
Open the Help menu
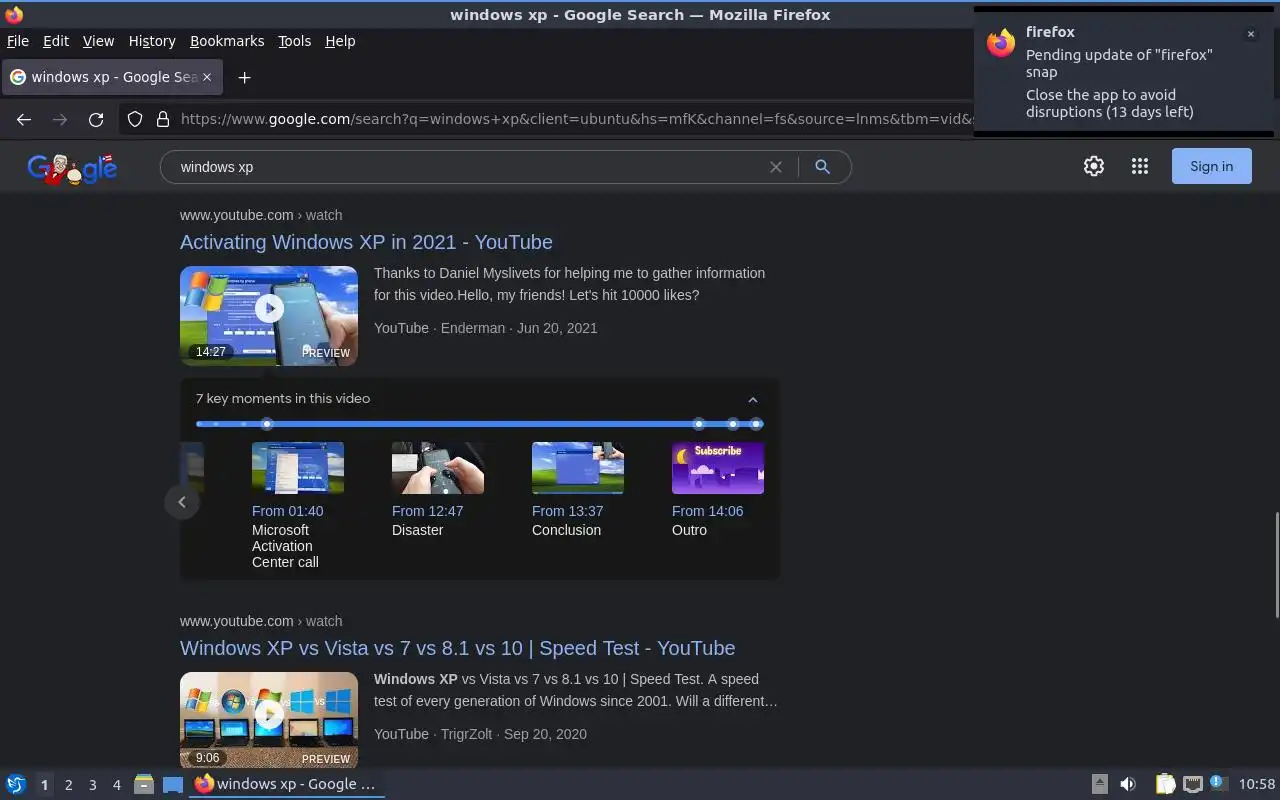340,41
